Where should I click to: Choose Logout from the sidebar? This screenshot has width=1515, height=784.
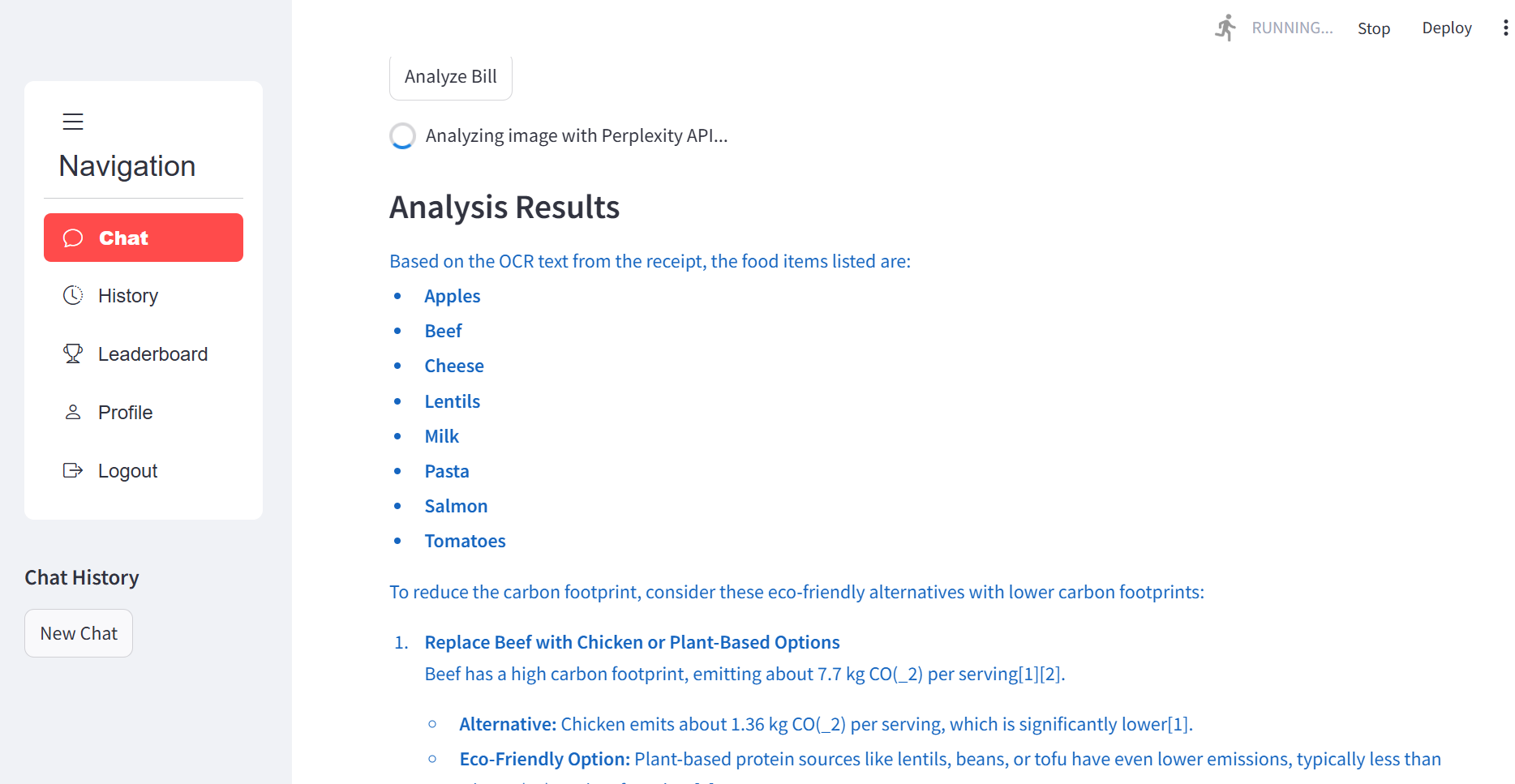(144, 471)
